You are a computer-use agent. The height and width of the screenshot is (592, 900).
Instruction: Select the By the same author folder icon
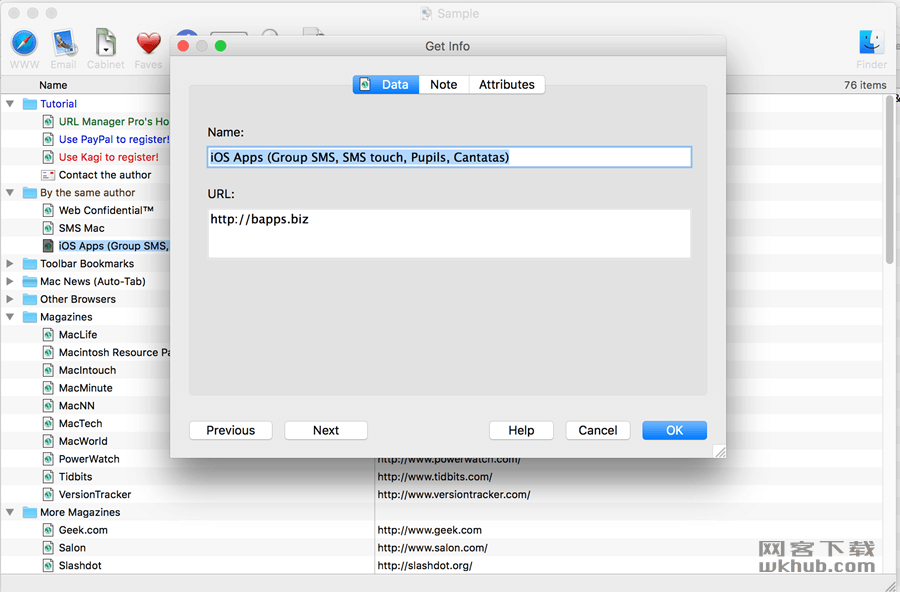30,193
